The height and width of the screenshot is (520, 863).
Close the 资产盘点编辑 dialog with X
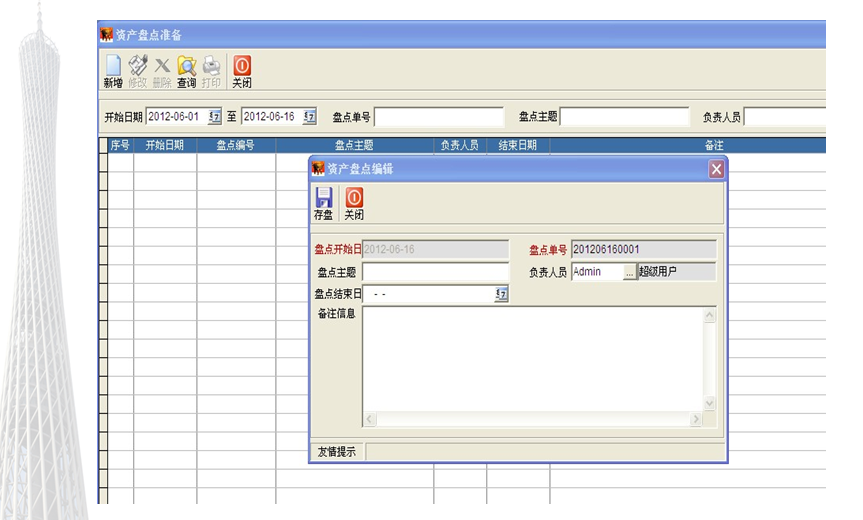(716, 169)
